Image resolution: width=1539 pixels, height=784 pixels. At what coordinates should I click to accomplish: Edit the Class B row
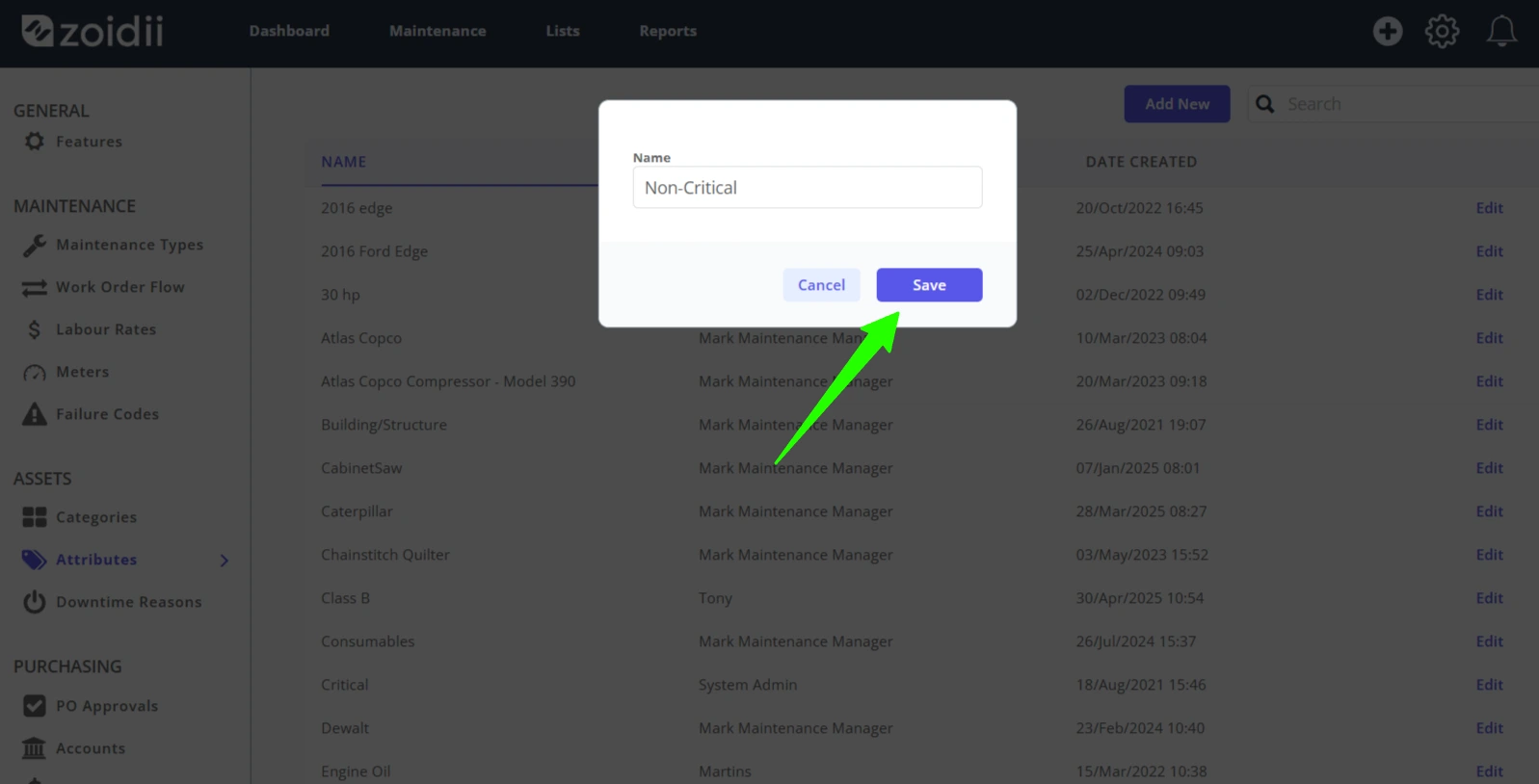point(1489,598)
